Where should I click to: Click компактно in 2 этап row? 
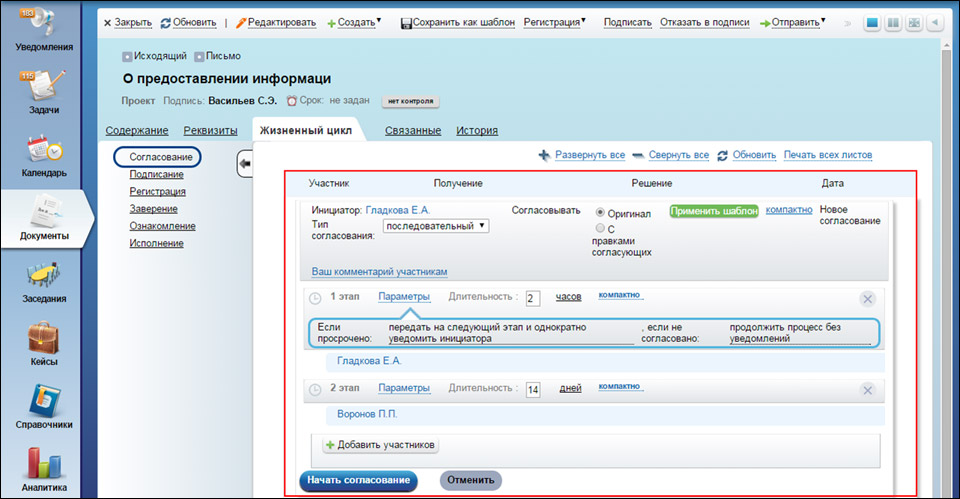pyautogui.click(x=620, y=386)
